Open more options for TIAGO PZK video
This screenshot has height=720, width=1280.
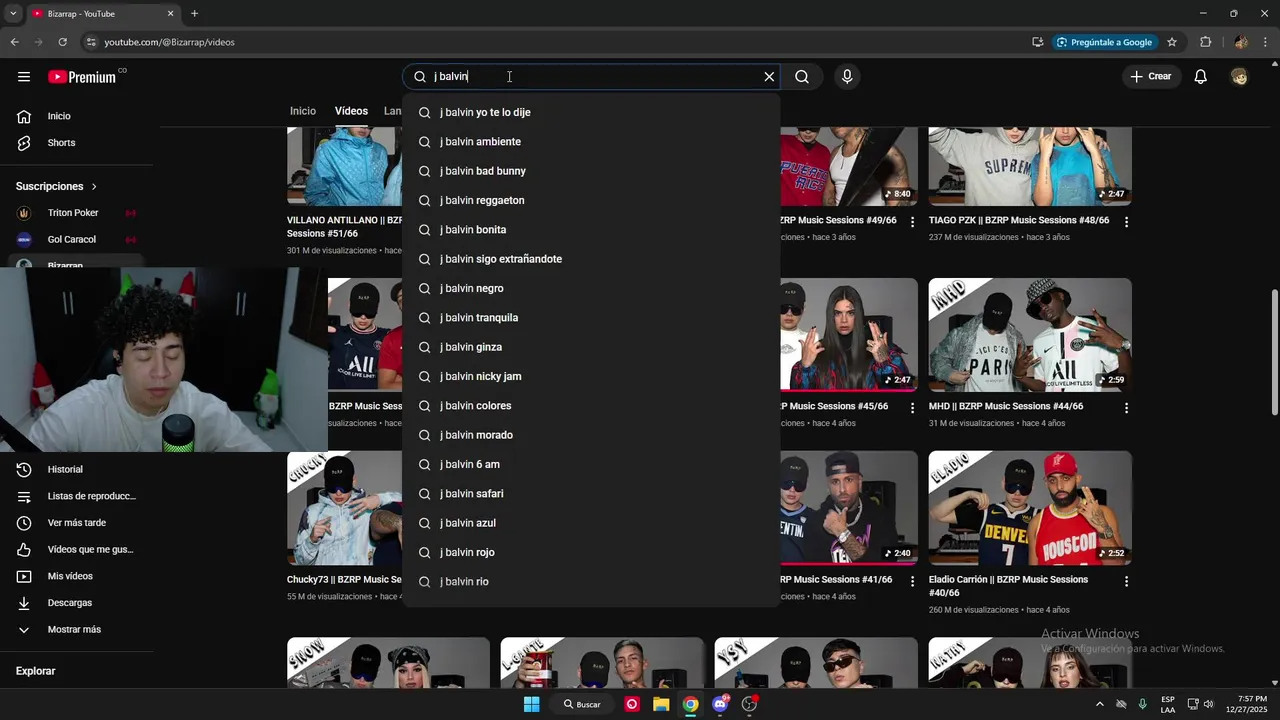click(1126, 222)
